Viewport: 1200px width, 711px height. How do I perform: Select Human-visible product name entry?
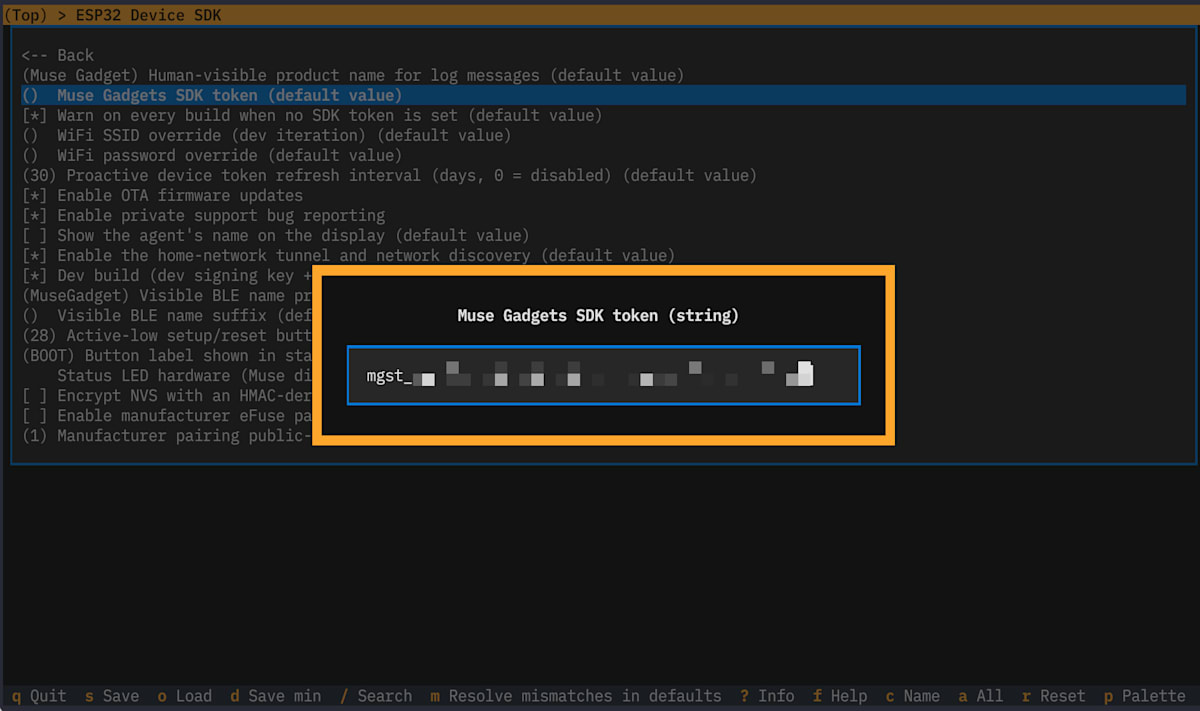(x=353, y=75)
